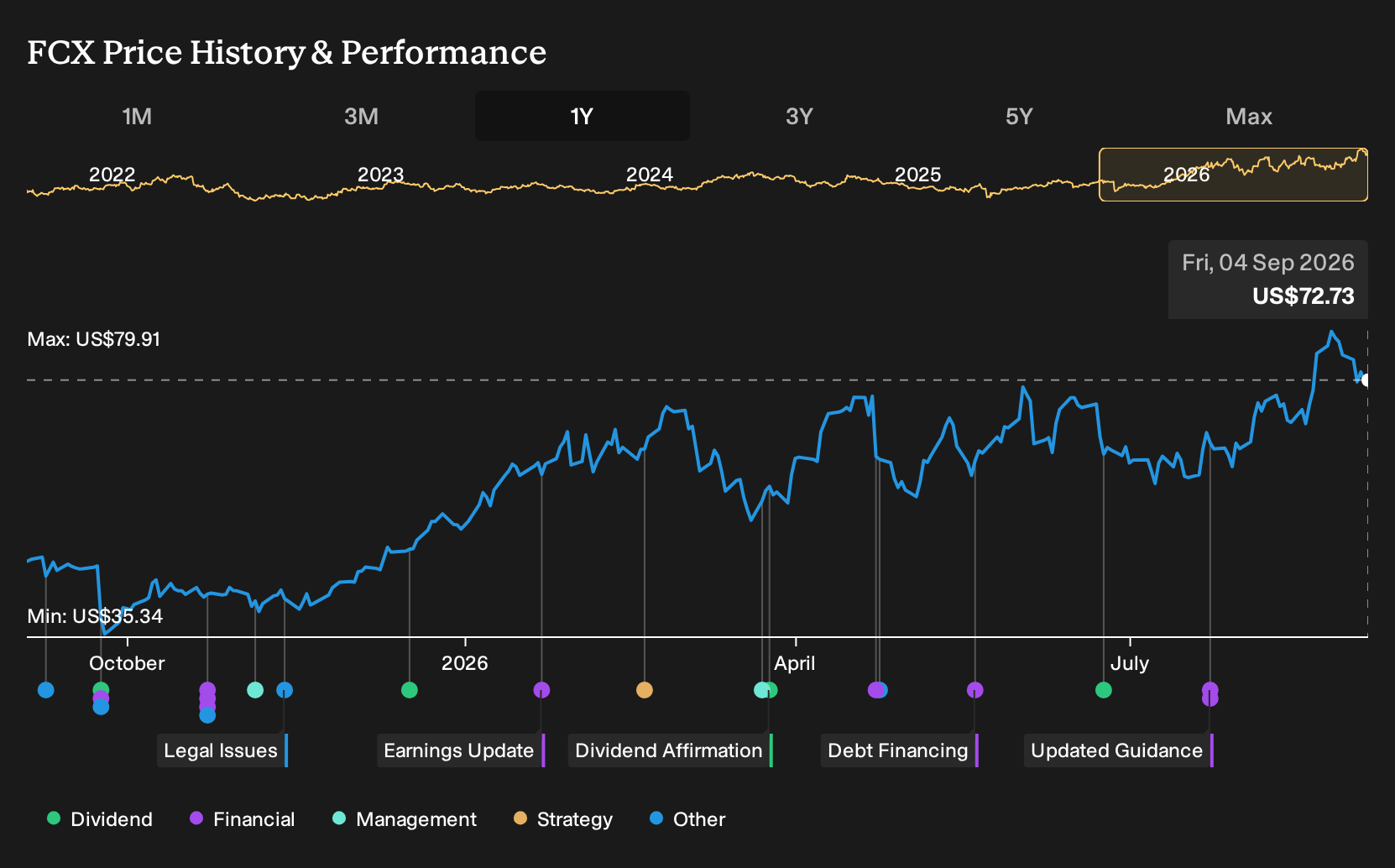Open the Dividend Affirmation event label
Image resolution: width=1395 pixels, height=868 pixels.
(671, 750)
